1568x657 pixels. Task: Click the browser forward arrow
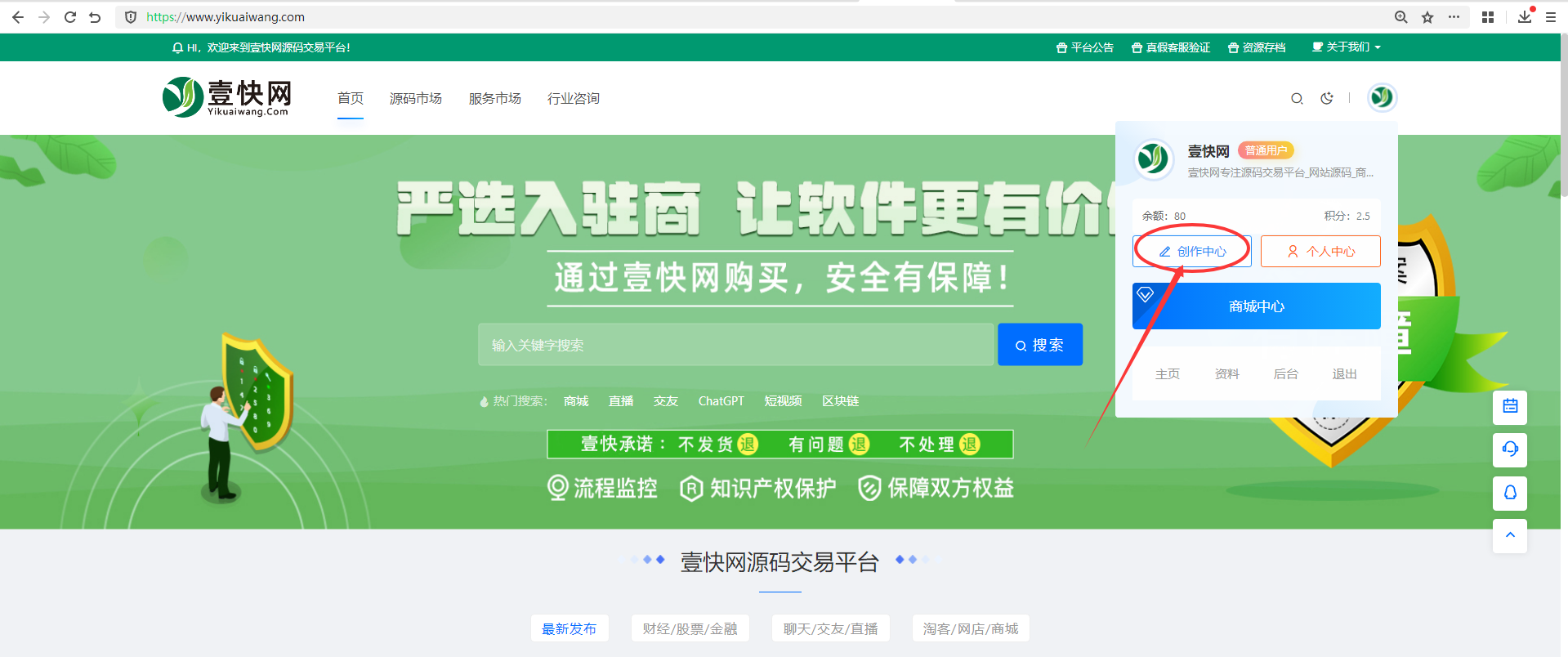pos(44,17)
